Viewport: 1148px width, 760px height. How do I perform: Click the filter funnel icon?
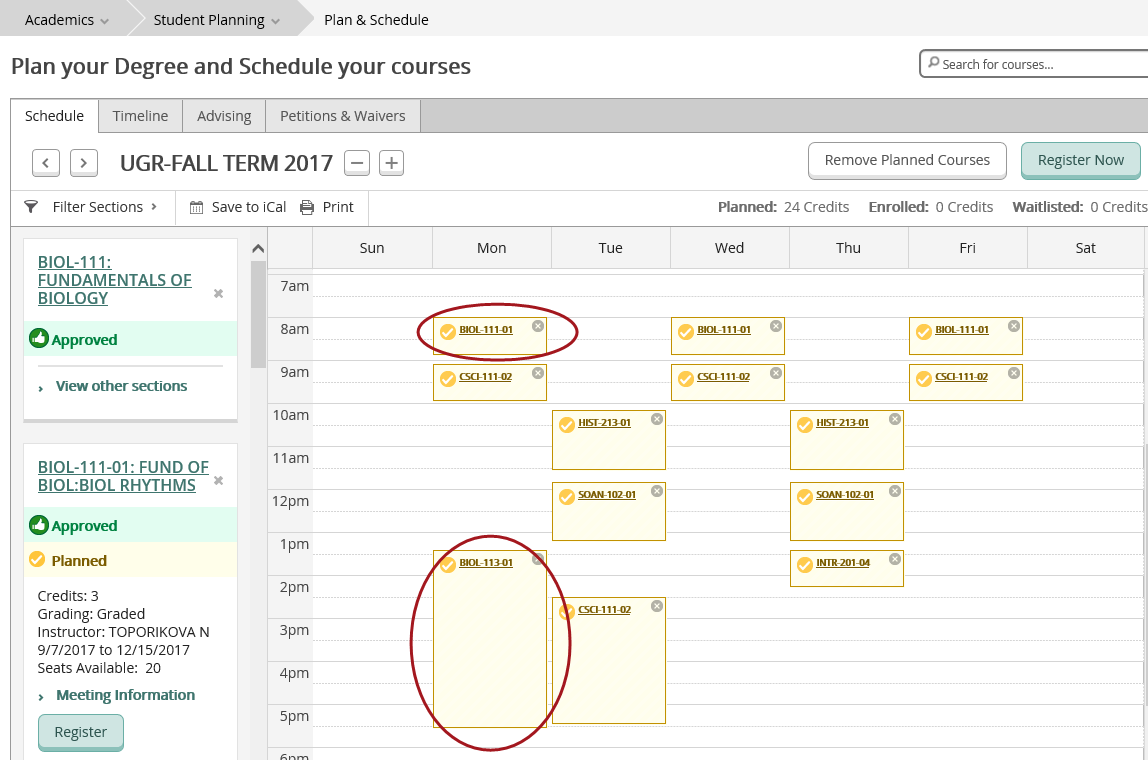31,207
